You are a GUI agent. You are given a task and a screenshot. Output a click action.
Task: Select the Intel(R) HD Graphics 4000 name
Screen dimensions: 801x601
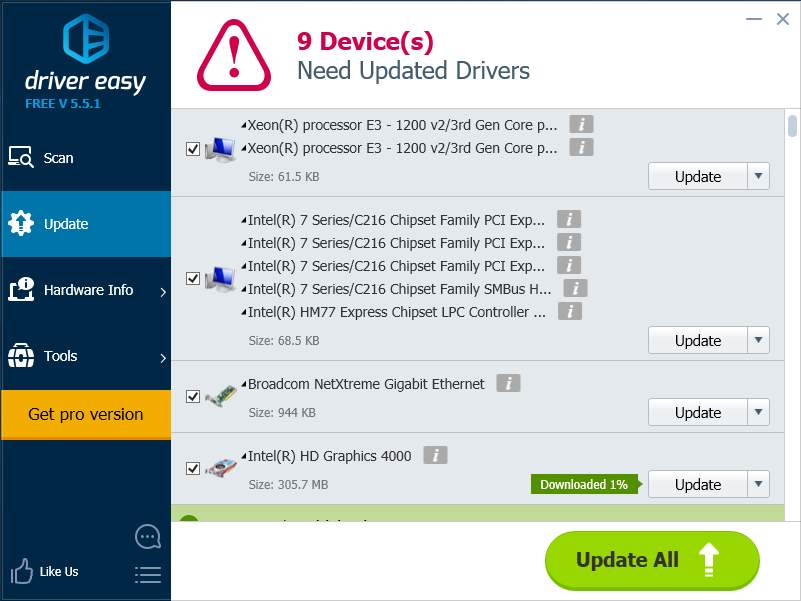coord(329,456)
